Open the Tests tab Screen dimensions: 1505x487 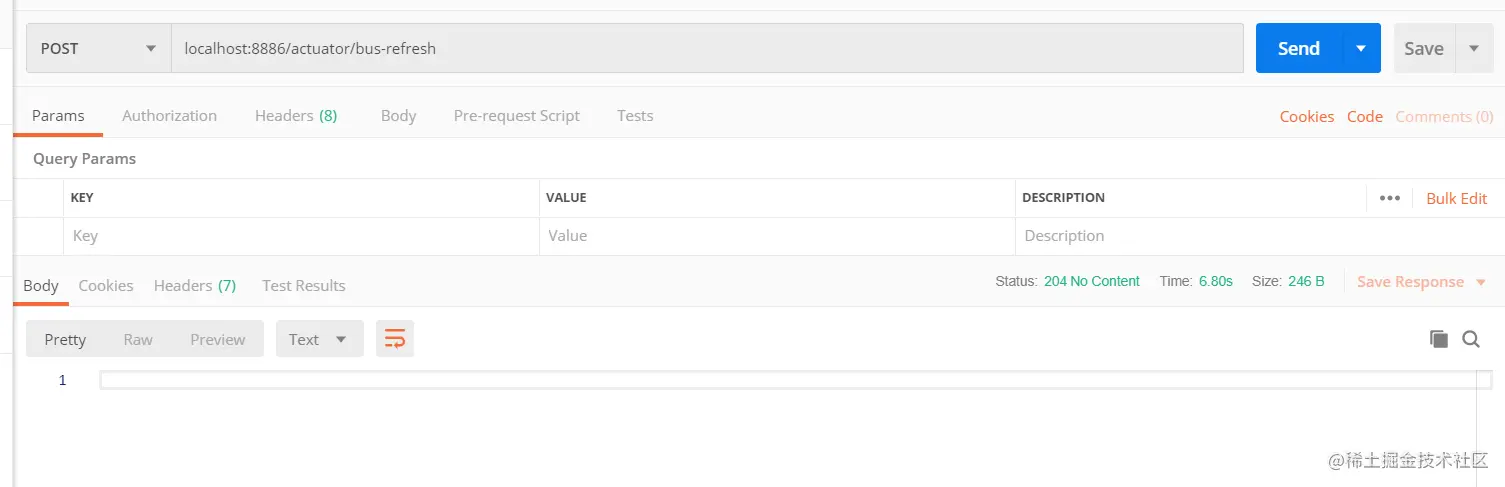[635, 116]
